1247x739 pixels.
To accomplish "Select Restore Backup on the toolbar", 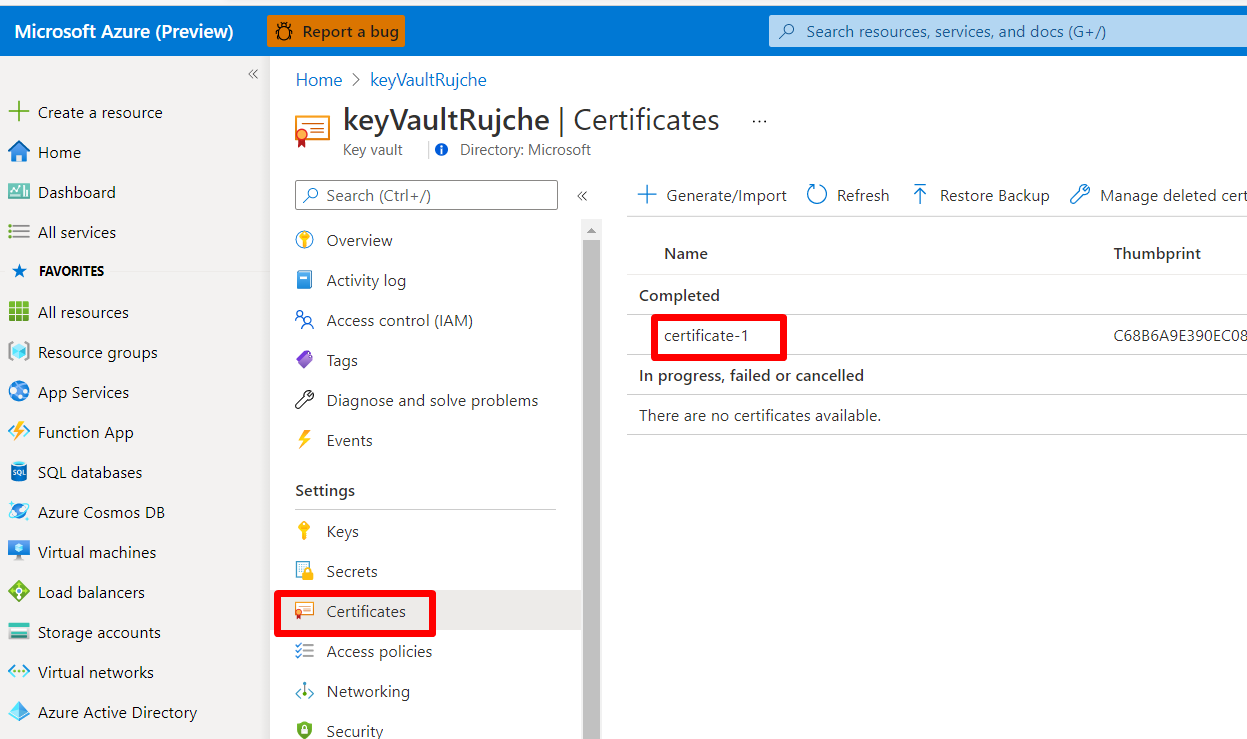I will 980,195.
